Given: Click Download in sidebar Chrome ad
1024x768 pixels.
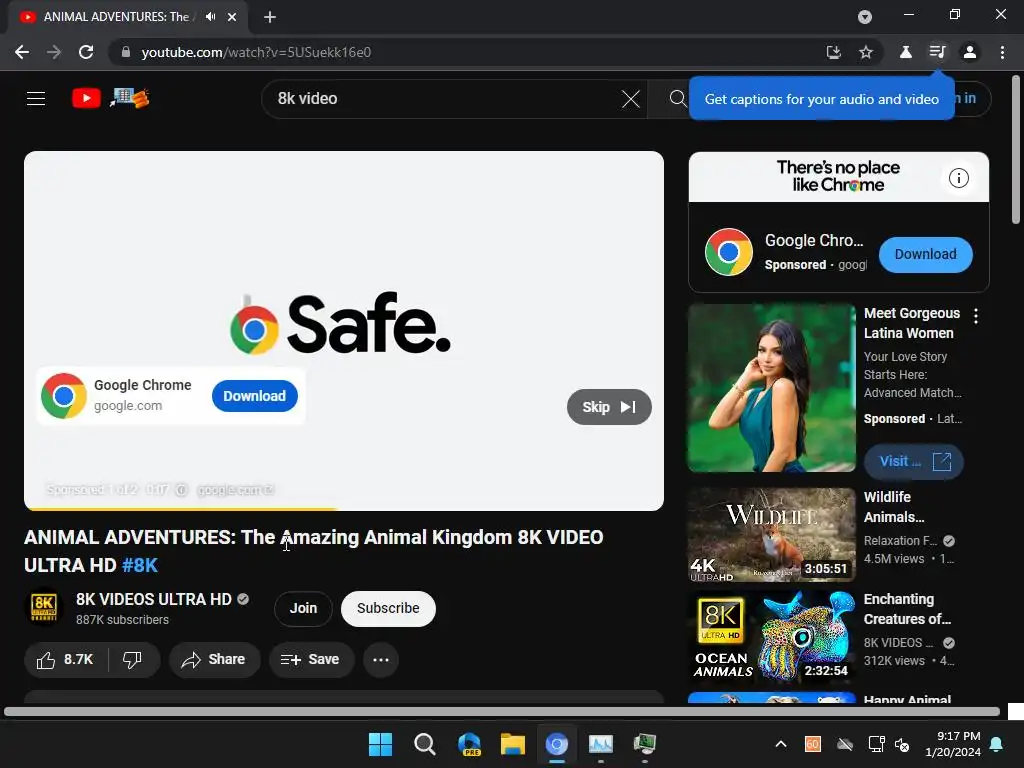Looking at the screenshot, I should point(925,255).
